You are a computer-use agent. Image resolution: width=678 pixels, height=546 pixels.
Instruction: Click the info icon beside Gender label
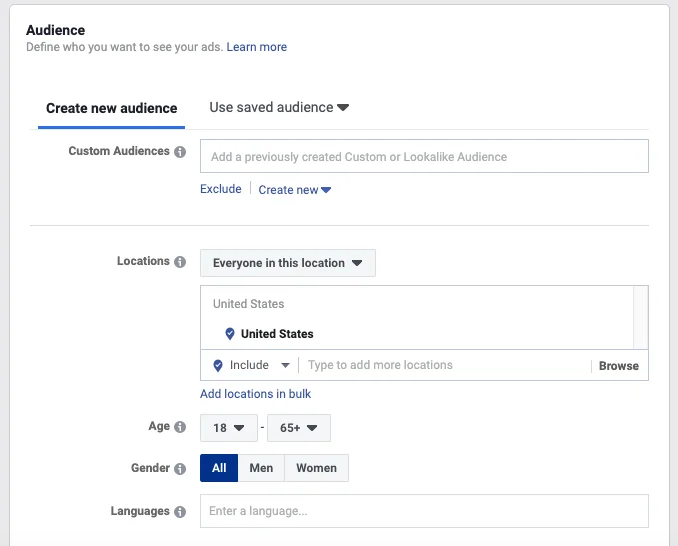click(180, 468)
